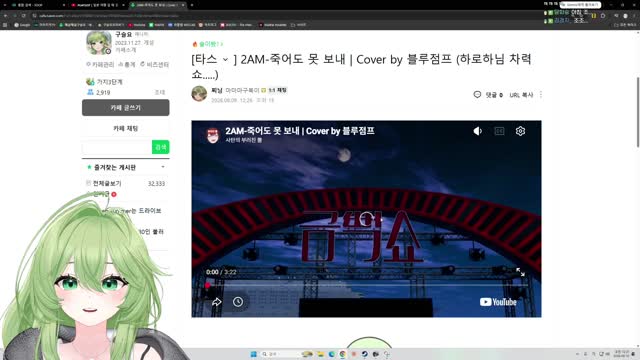Focus the cafe search input field
Screen dimensions: 640x360
point(117,147)
